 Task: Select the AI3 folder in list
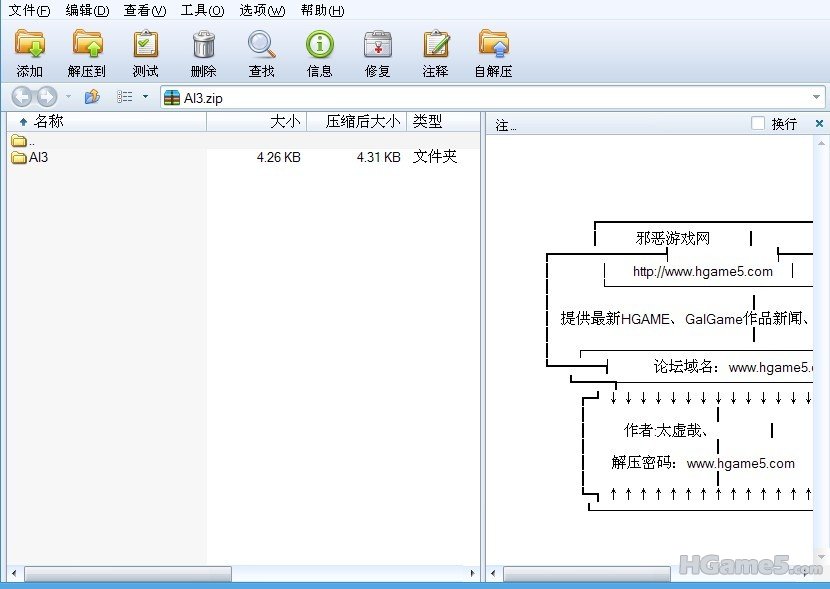(38, 157)
